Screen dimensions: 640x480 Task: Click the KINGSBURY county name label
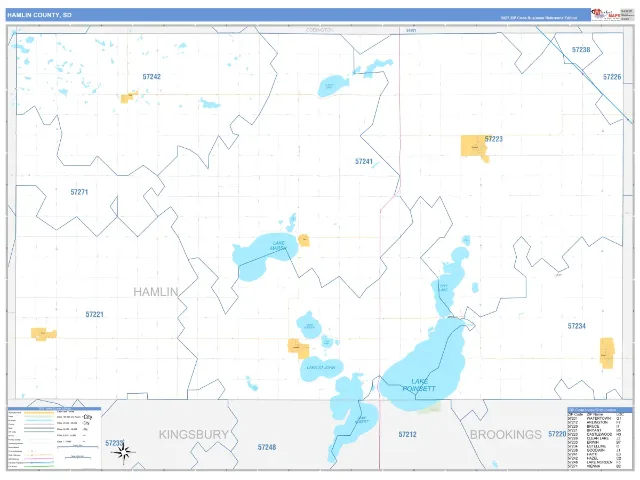193,434
